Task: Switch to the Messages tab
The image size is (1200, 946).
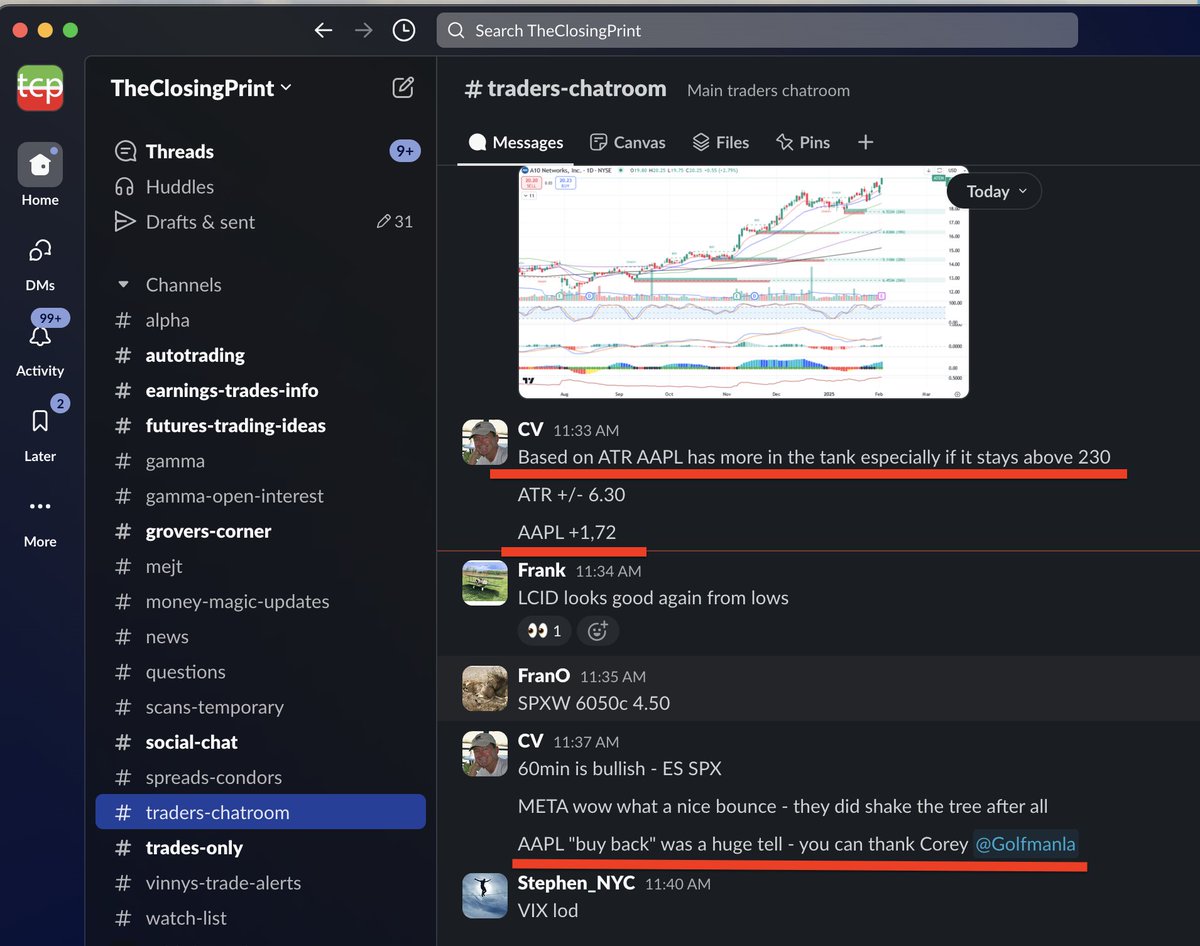Action: coord(517,142)
